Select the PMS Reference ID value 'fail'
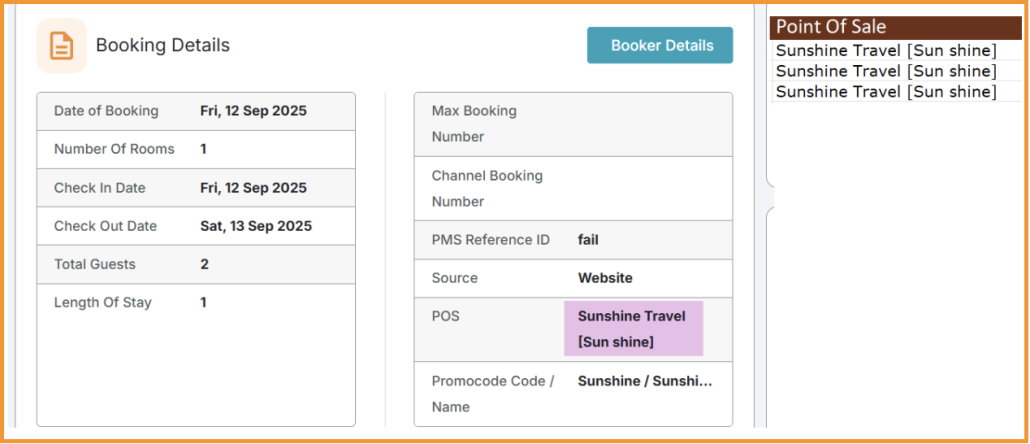Image resolution: width=1030 pixels, height=444 pixels. coord(588,240)
